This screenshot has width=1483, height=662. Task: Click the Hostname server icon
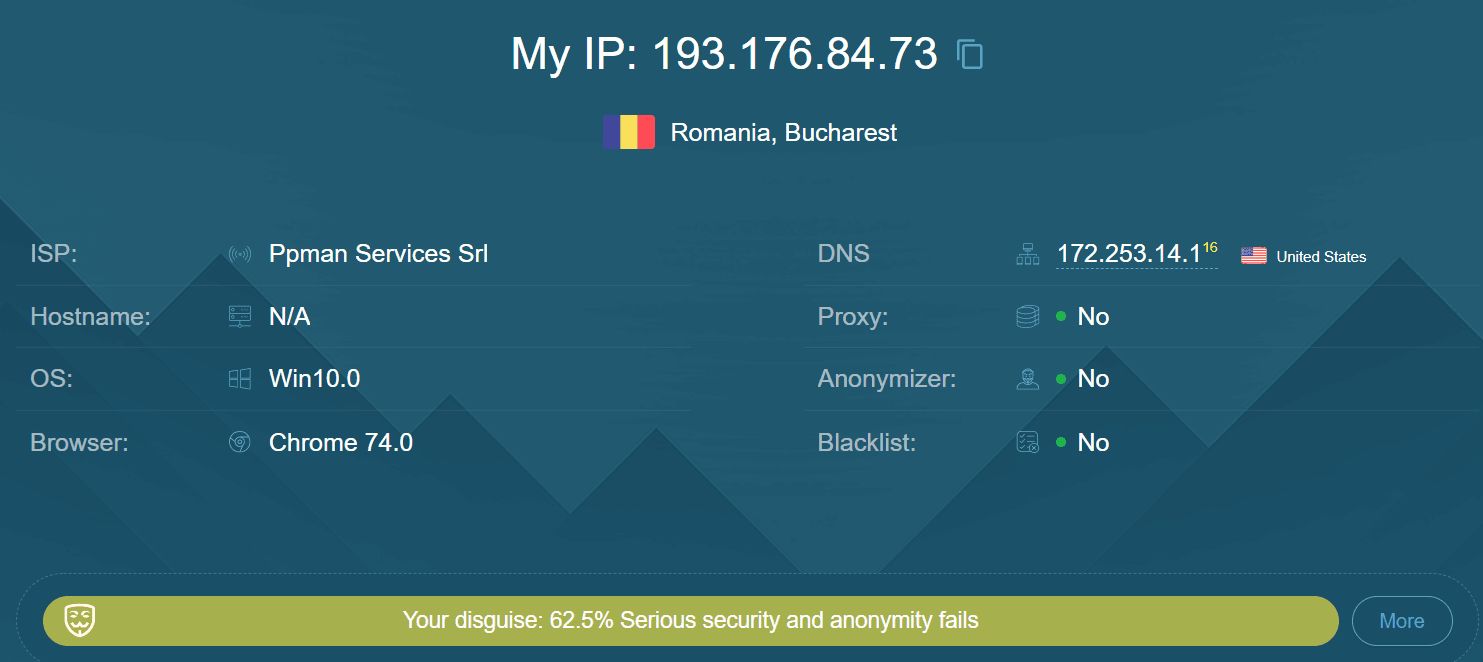tap(239, 317)
